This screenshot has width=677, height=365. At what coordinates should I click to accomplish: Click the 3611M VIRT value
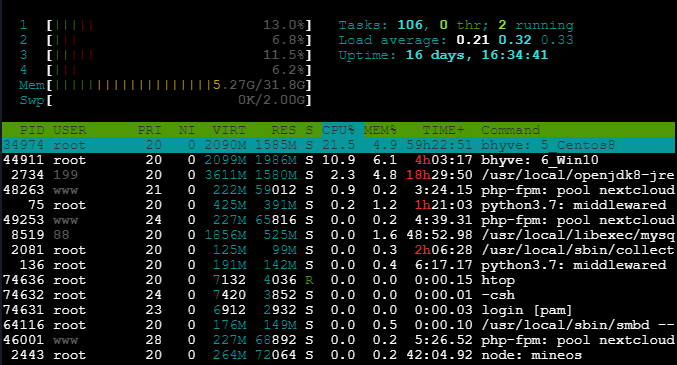click(x=225, y=175)
